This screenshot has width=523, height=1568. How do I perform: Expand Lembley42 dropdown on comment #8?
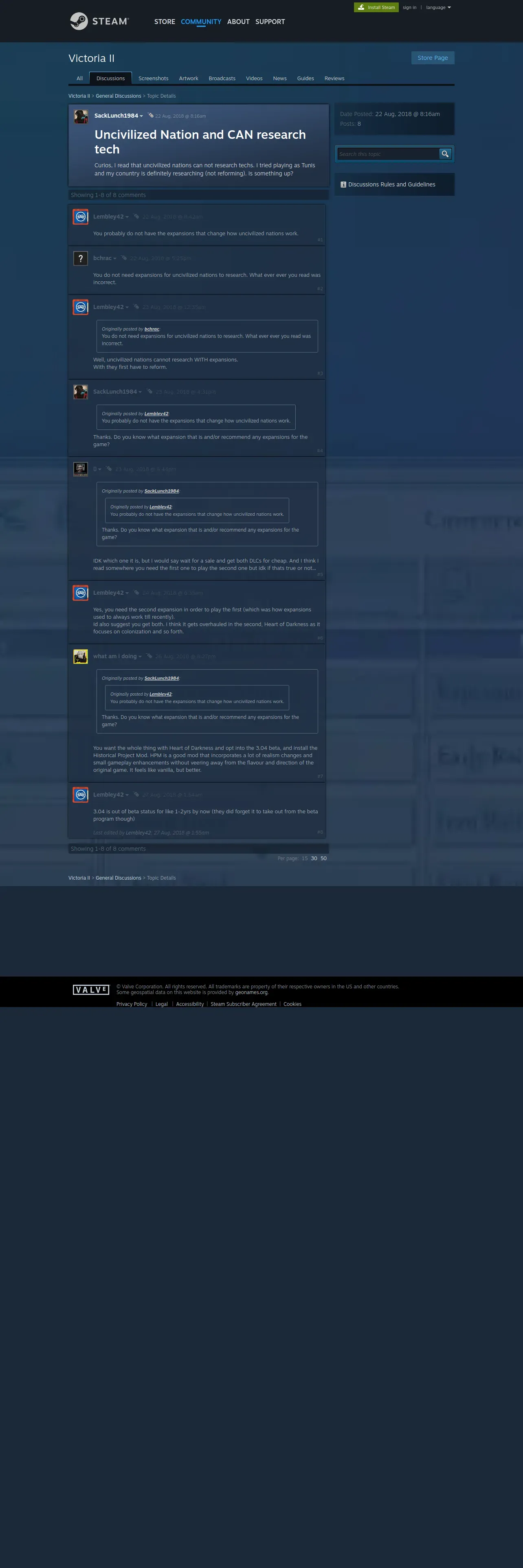click(127, 795)
